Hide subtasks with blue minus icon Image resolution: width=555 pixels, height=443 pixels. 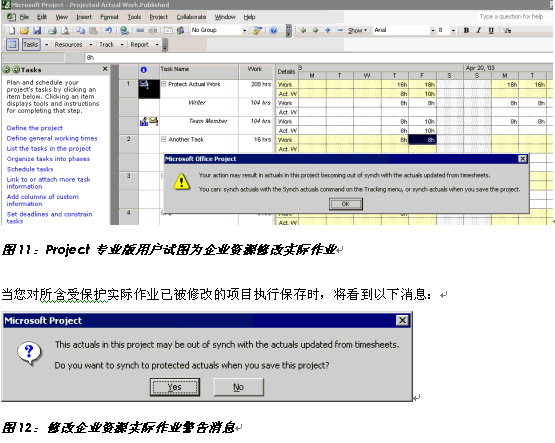(340, 30)
